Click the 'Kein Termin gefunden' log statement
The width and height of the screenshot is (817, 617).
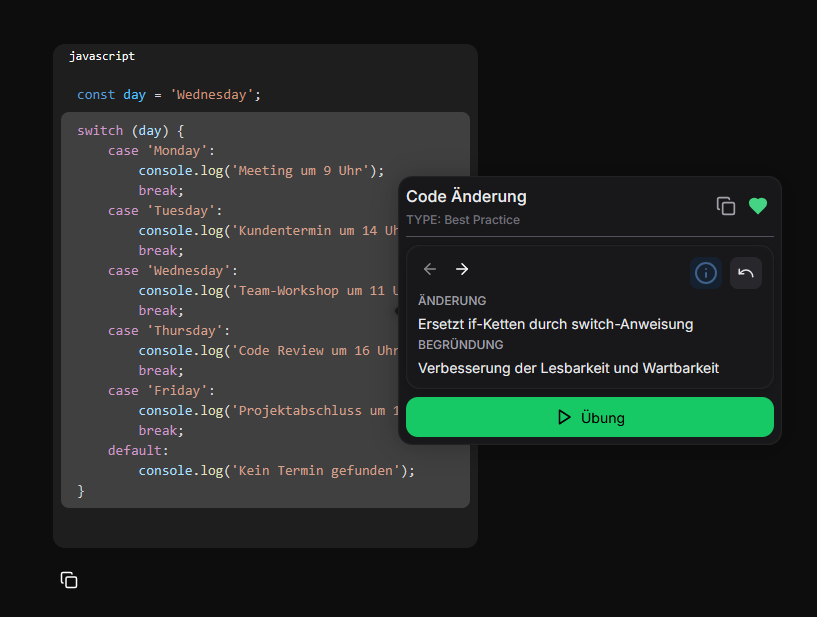[x=276, y=471]
